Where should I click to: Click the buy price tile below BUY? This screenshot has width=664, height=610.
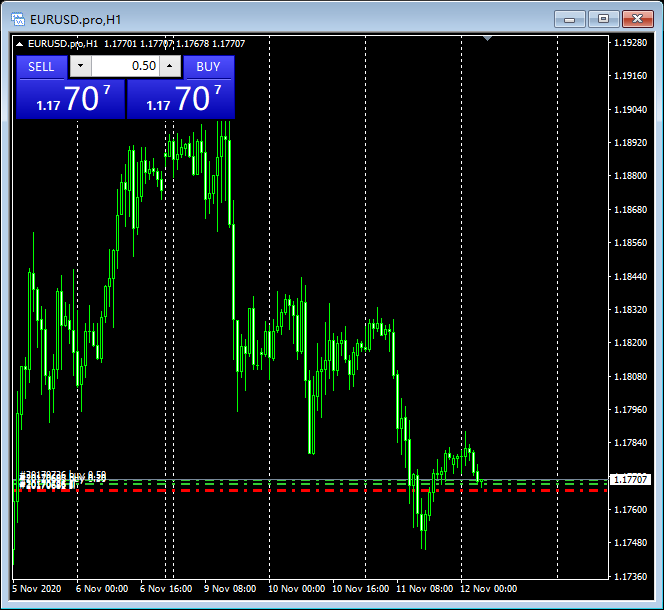coord(181,100)
